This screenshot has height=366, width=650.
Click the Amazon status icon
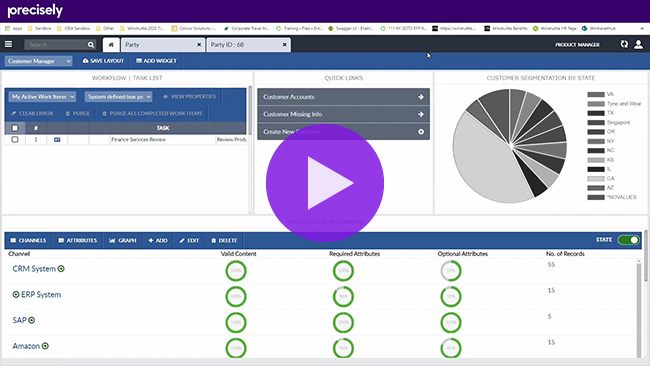45,346
